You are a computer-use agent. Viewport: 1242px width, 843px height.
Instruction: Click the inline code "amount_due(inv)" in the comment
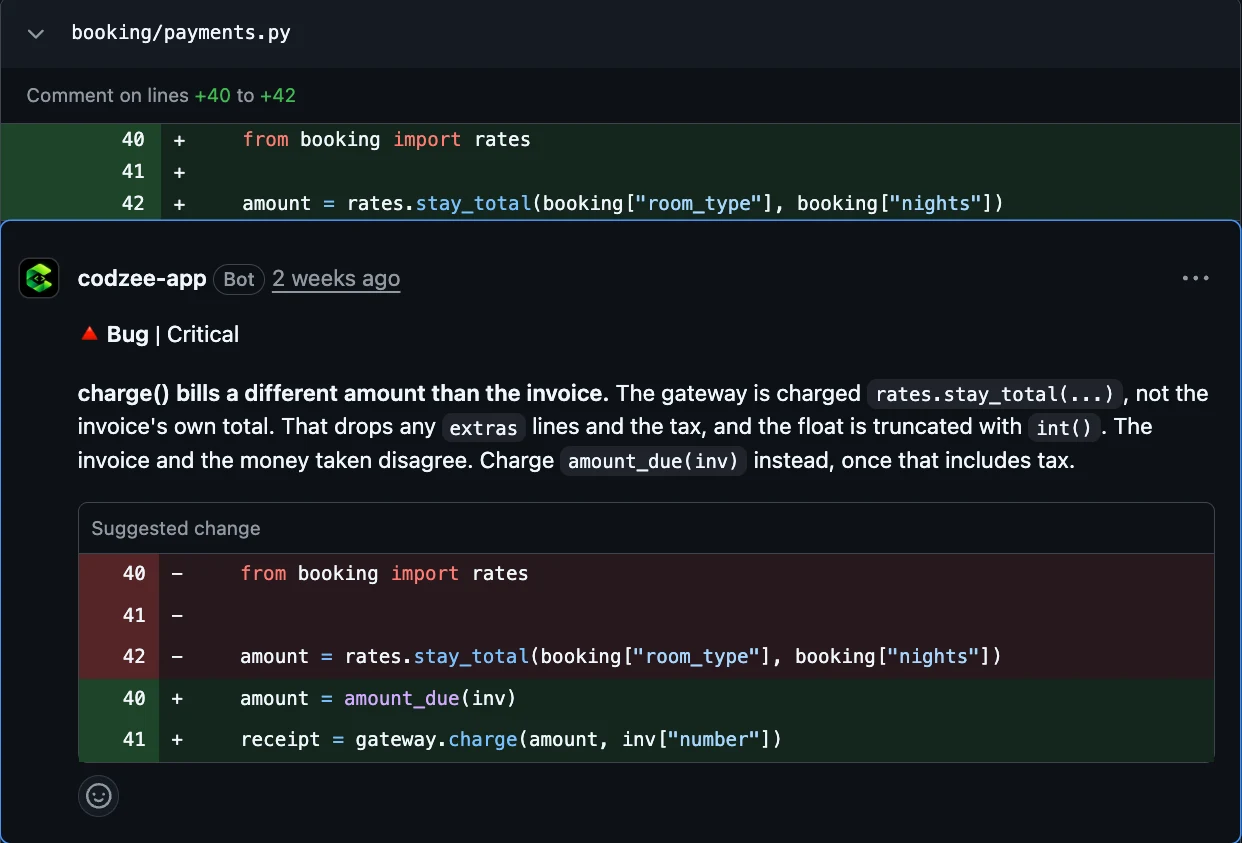point(653,462)
